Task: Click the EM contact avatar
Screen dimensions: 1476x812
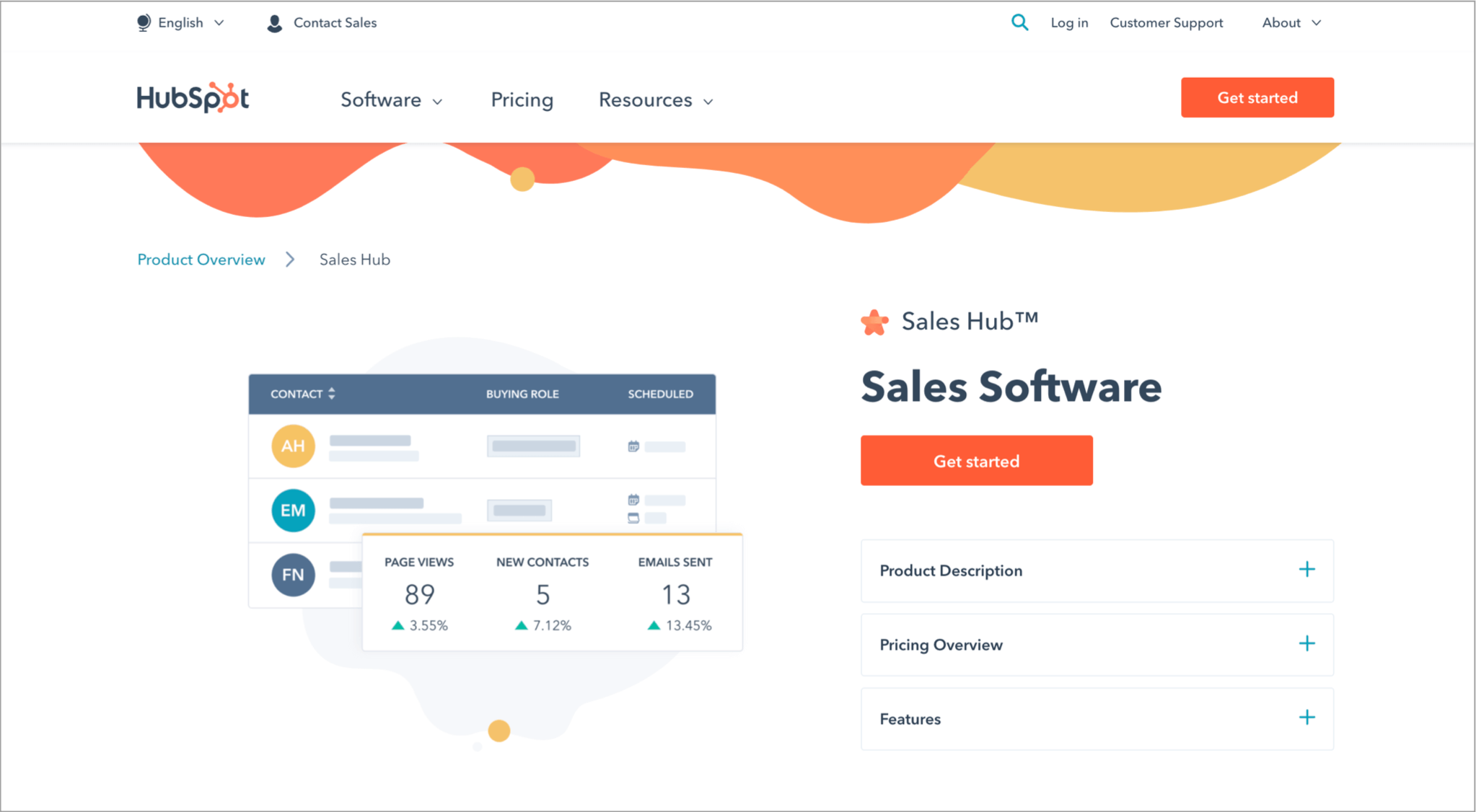Action: pyautogui.click(x=293, y=511)
